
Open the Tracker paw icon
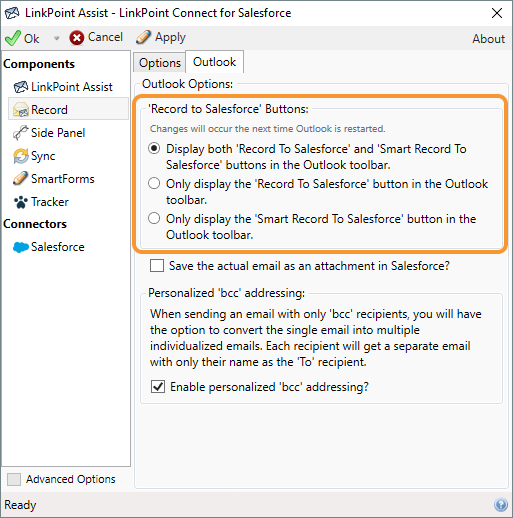coord(21,202)
